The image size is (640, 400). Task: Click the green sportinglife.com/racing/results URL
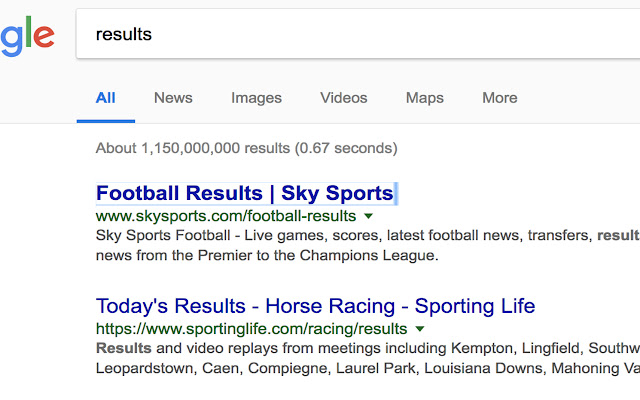(x=251, y=329)
